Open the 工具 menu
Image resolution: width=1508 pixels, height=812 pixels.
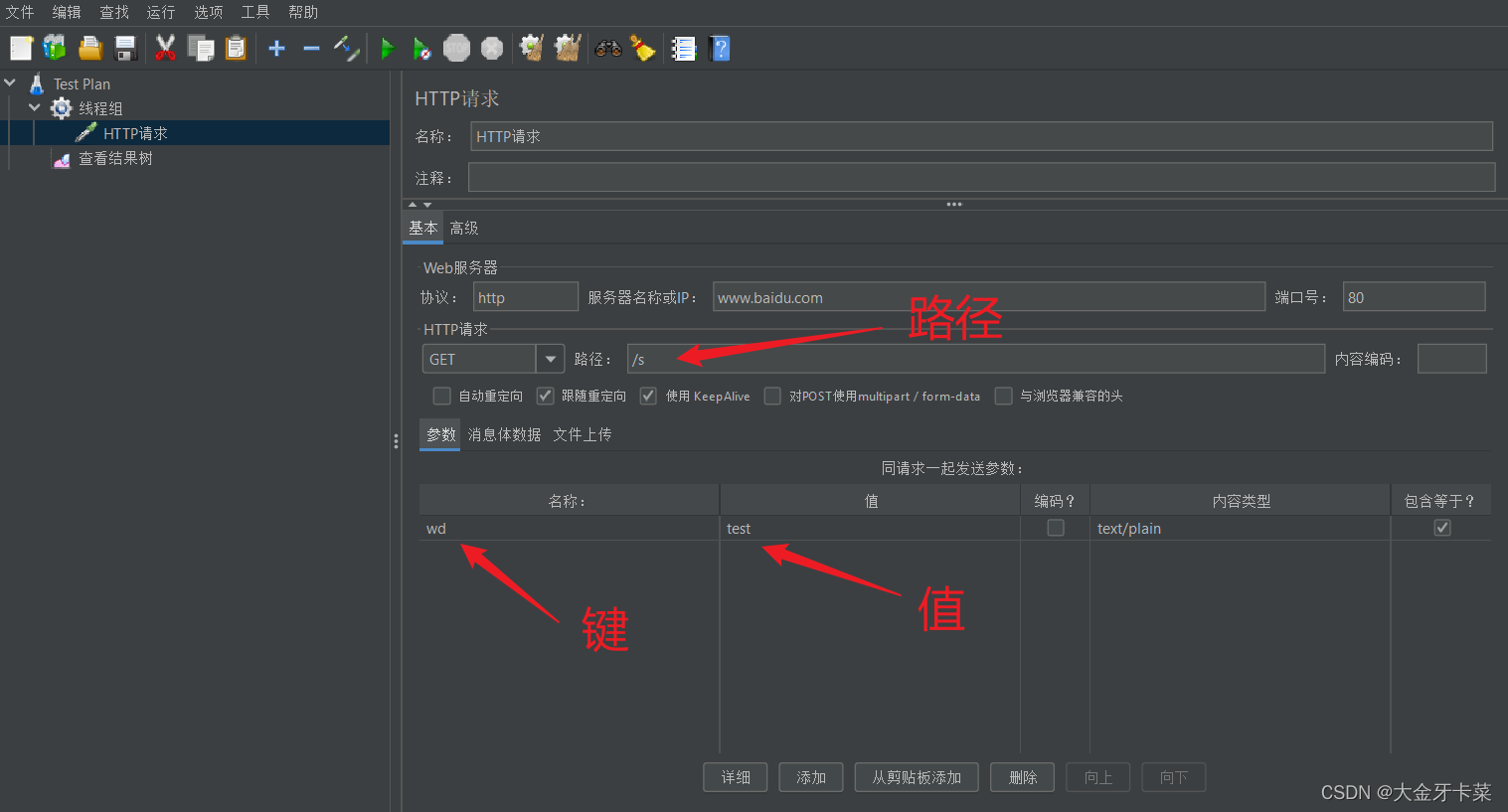(x=255, y=12)
